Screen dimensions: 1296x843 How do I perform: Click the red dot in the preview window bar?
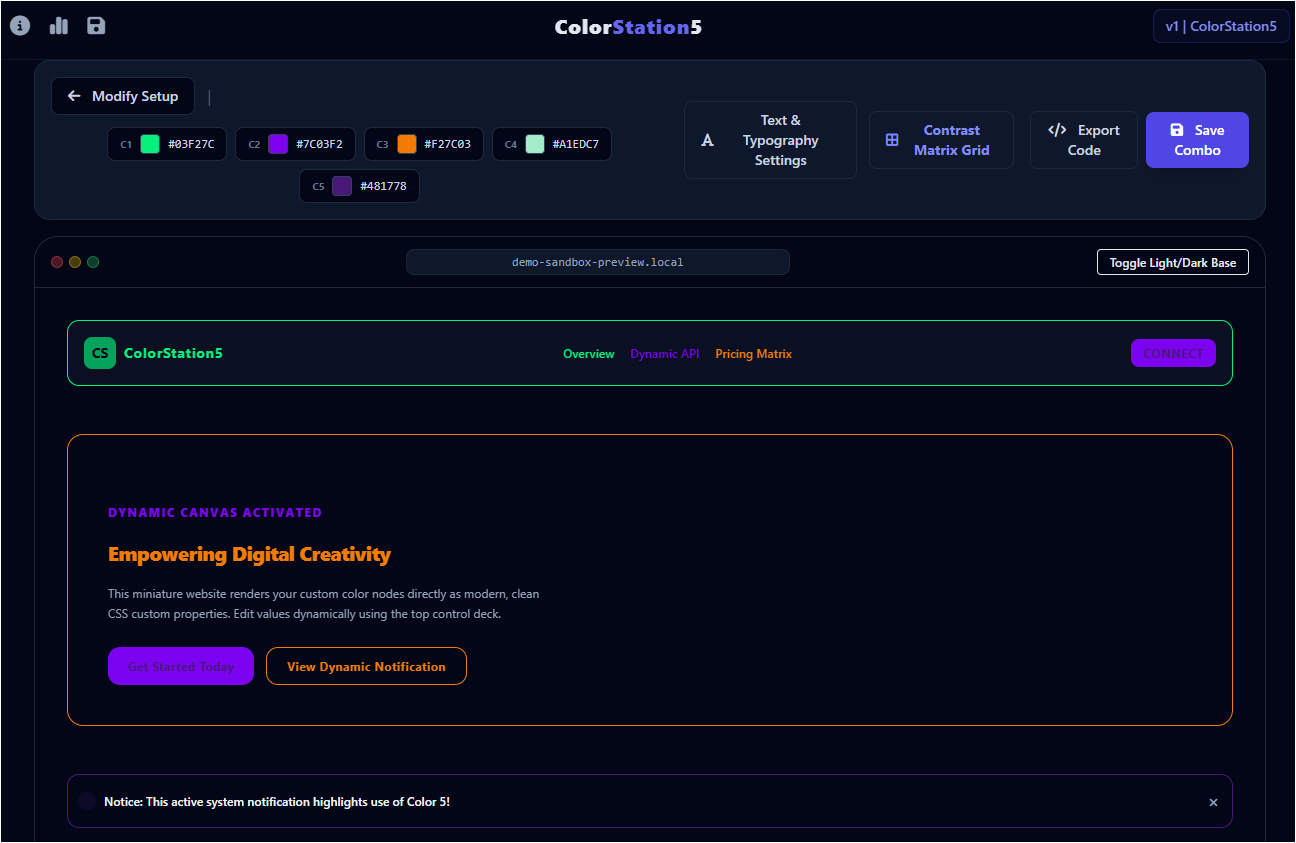[57, 262]
